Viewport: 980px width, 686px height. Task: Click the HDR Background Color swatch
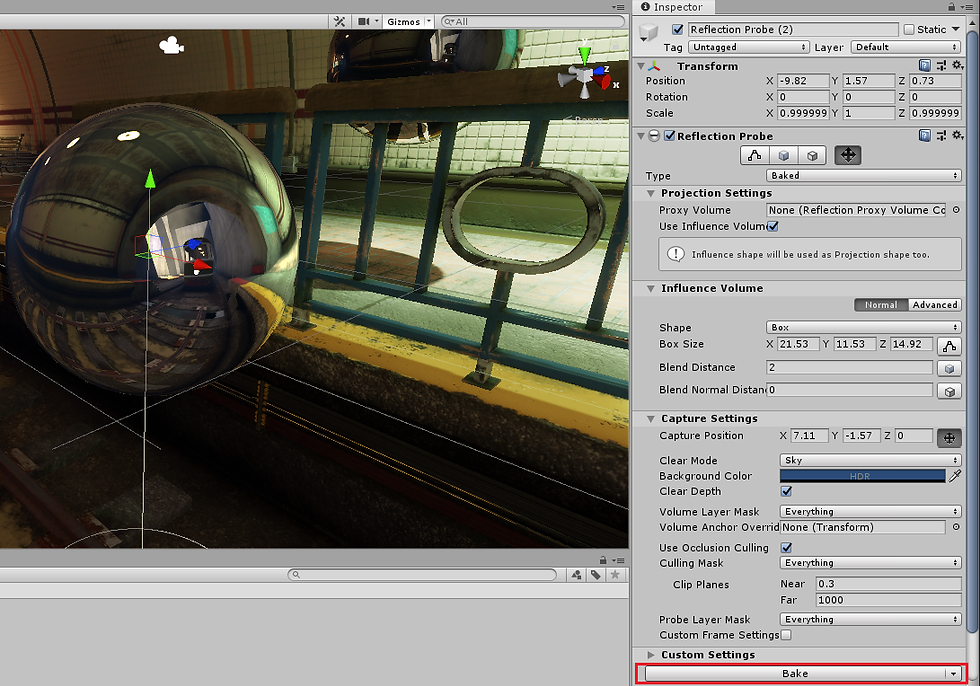click(862, 476)
